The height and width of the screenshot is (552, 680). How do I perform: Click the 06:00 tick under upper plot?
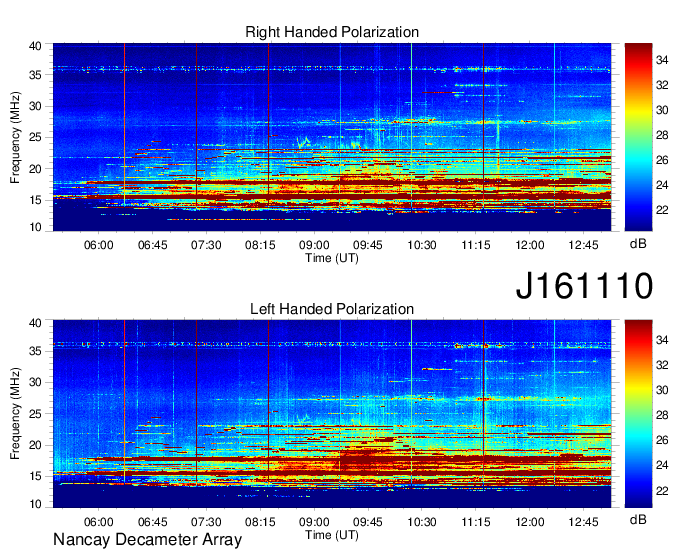98,245
